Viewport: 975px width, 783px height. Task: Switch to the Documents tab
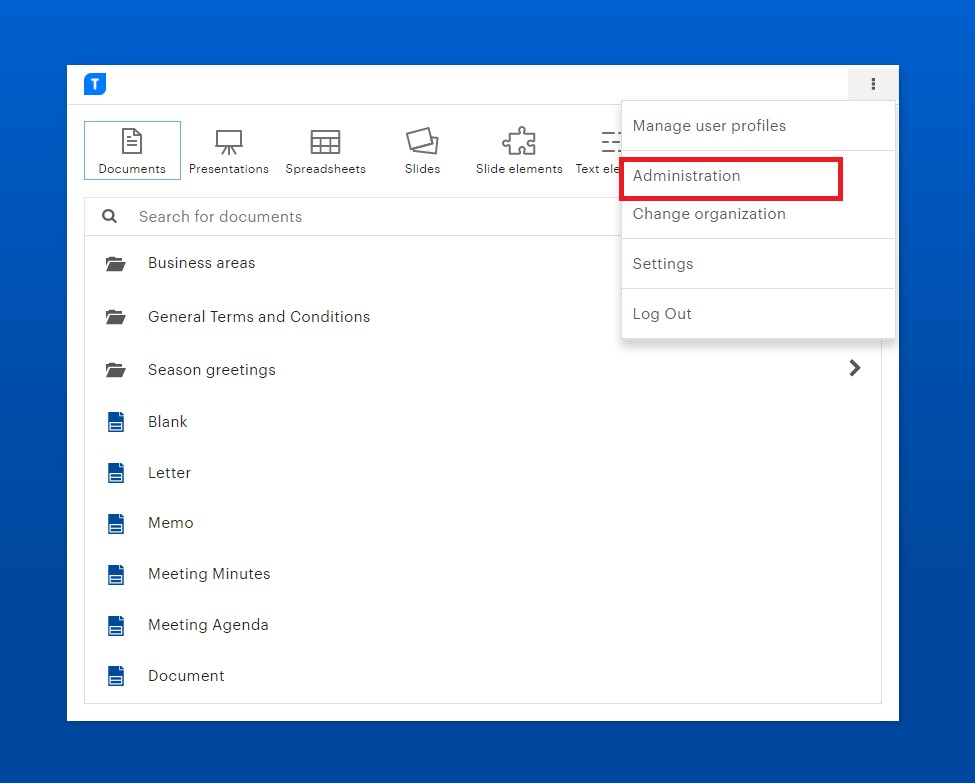132,150
